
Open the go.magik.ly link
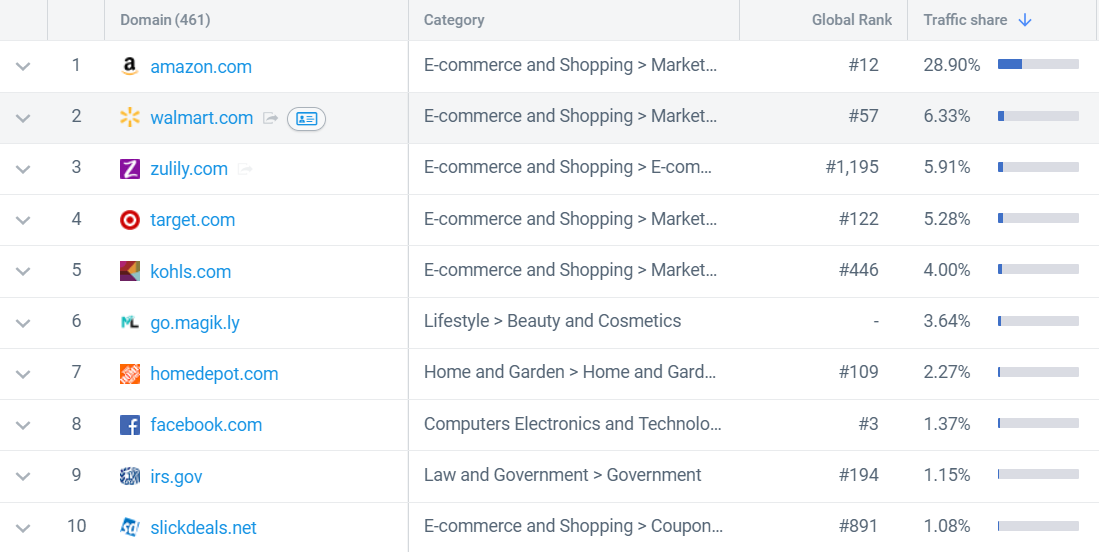[195, 323]
